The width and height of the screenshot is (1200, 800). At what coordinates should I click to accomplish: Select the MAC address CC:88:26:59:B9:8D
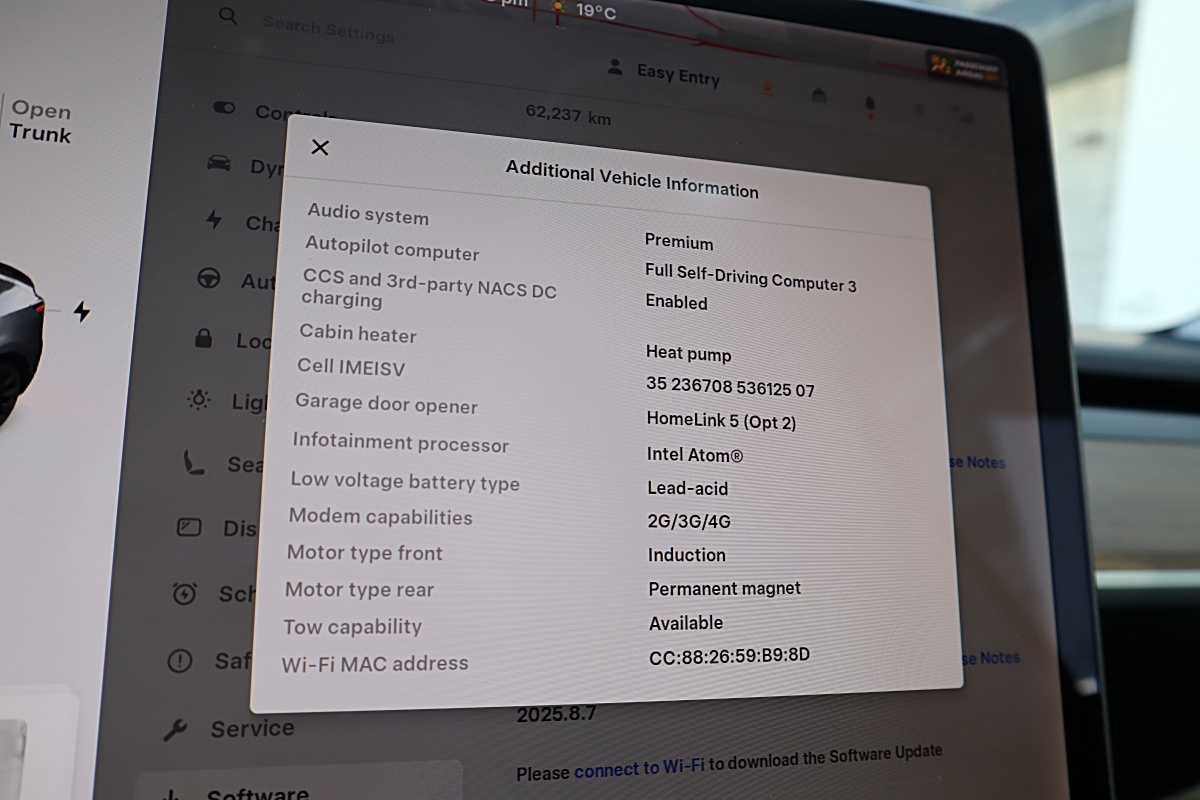730,656
